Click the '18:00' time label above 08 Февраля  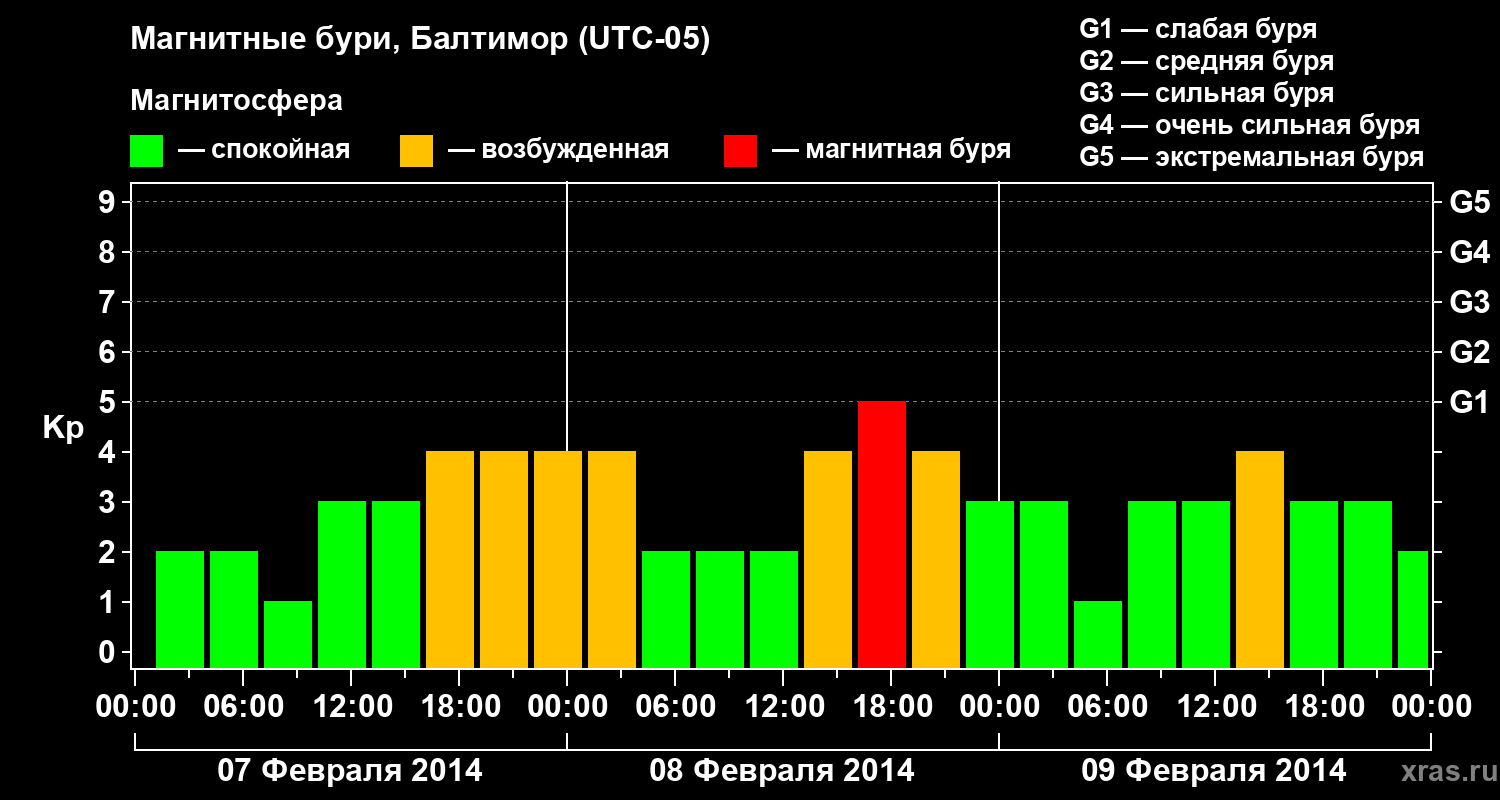[891, 706]
